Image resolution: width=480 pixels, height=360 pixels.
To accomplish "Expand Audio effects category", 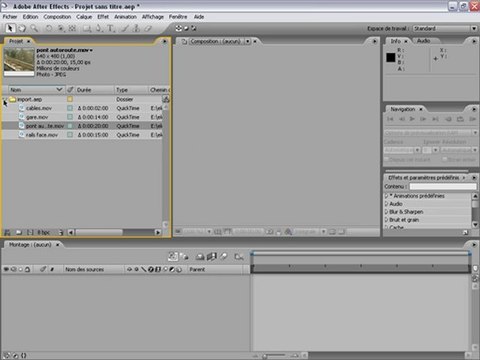I will (387, 204).
